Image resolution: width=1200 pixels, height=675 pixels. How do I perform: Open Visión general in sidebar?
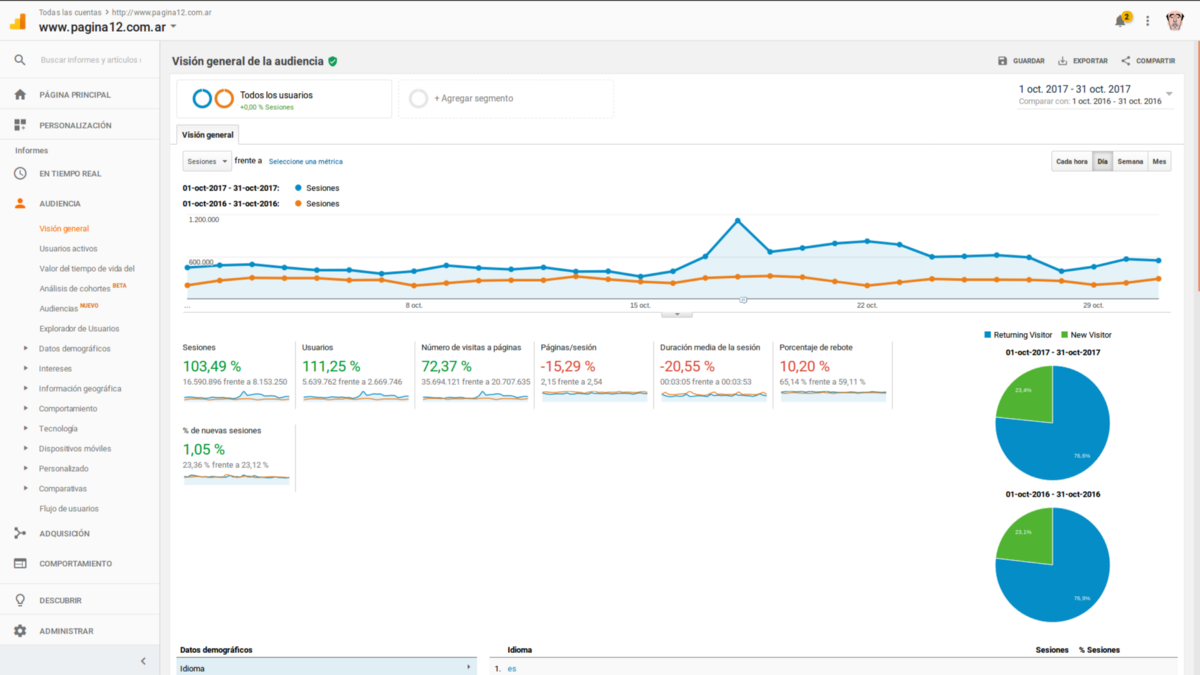pos(64,228)
